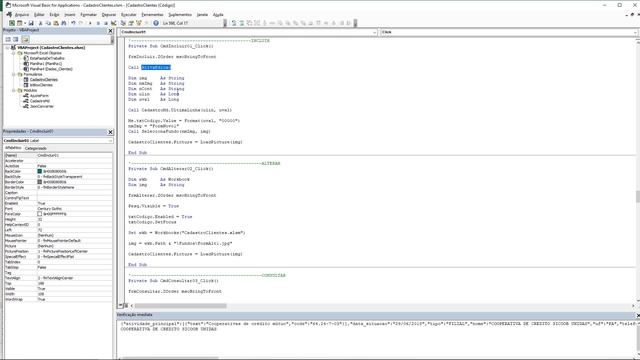Click the BorderColor color swatch
The height and width of the screenshot is (360, 640).
coord(40,182)
